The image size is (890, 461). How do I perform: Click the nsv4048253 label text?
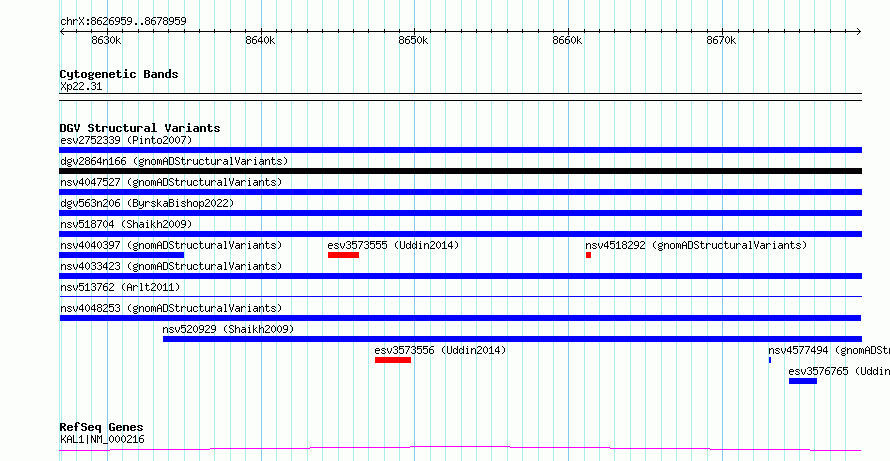171,308
